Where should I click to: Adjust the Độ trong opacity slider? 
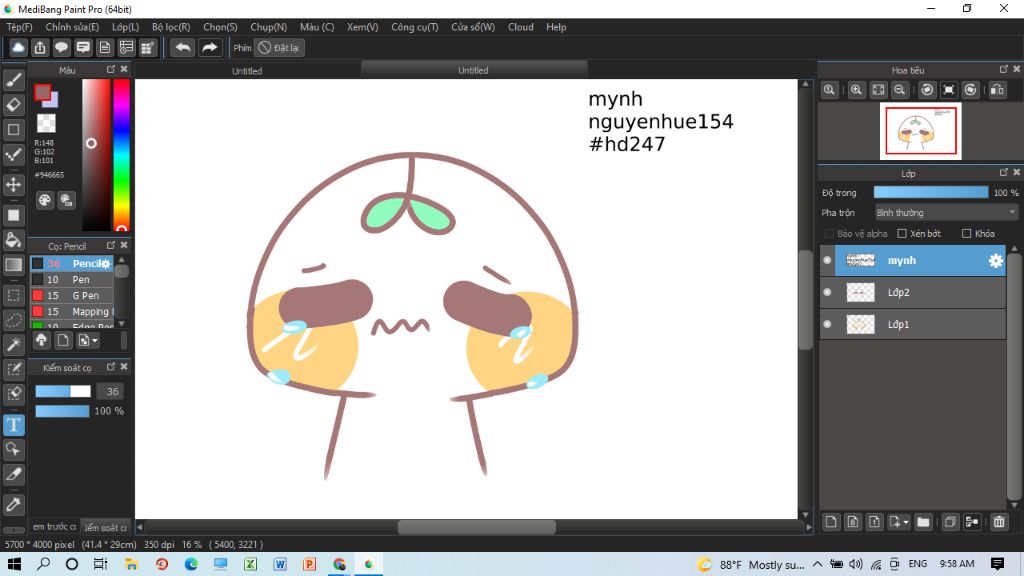tap(931, 192)
